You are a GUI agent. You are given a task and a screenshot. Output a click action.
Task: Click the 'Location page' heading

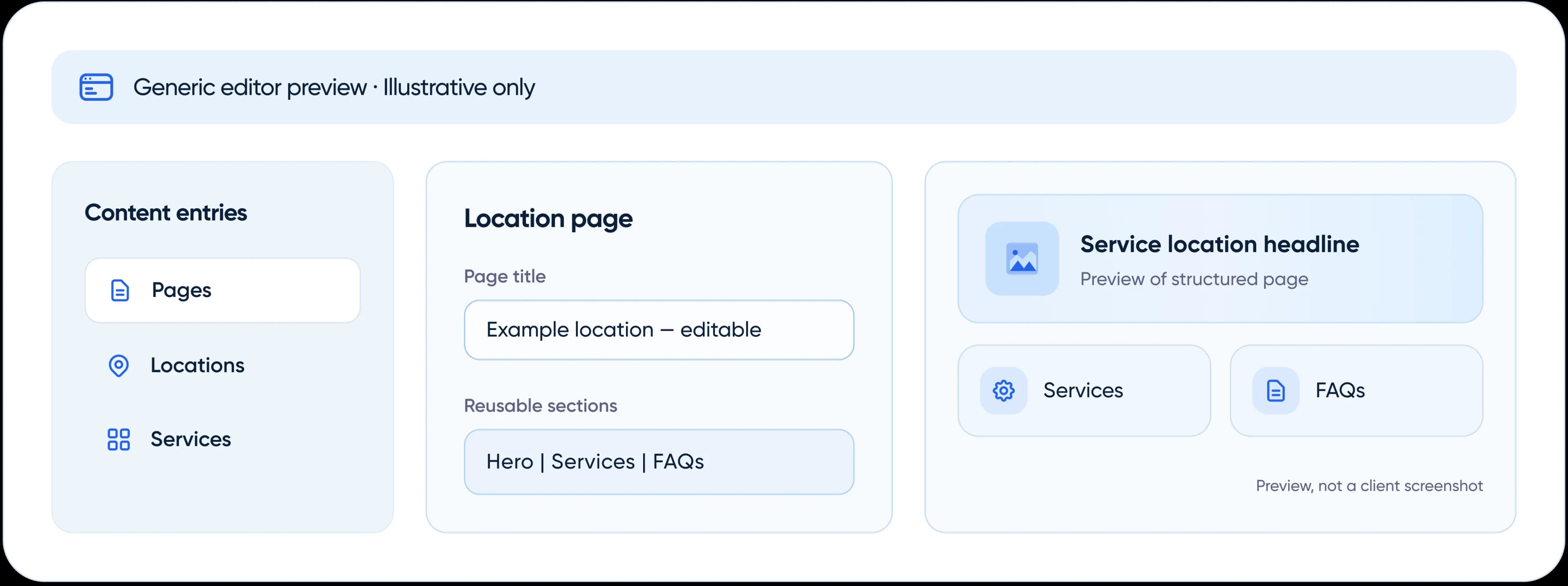click(548, 218)
